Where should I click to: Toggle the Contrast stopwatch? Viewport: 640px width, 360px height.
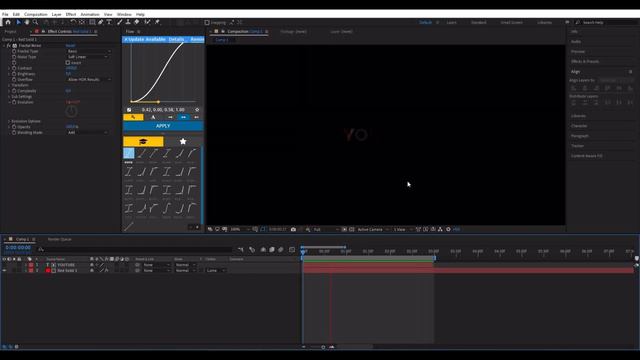point(14,68)
